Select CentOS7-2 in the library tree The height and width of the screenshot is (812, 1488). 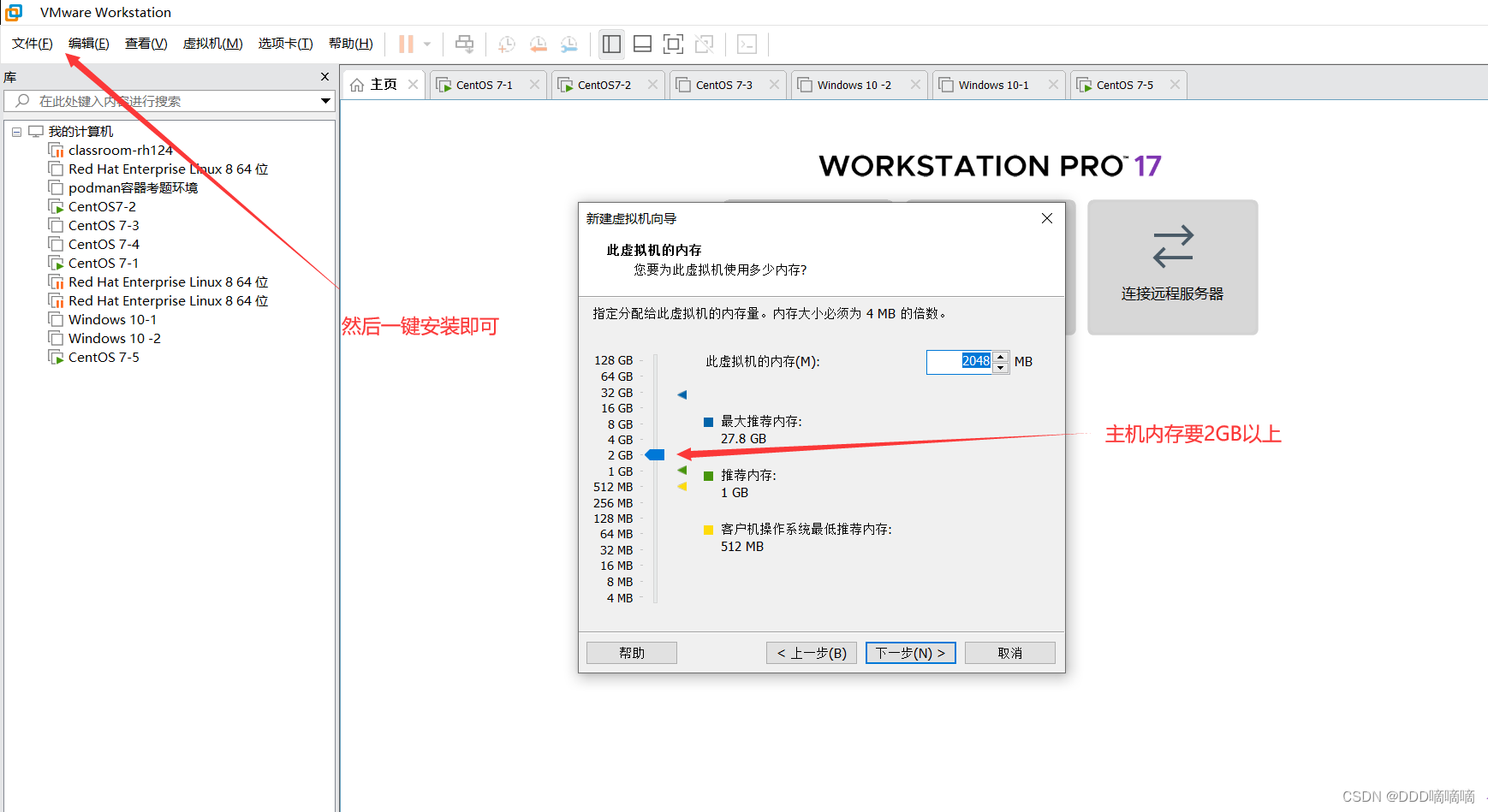click(x=102, y=206)
